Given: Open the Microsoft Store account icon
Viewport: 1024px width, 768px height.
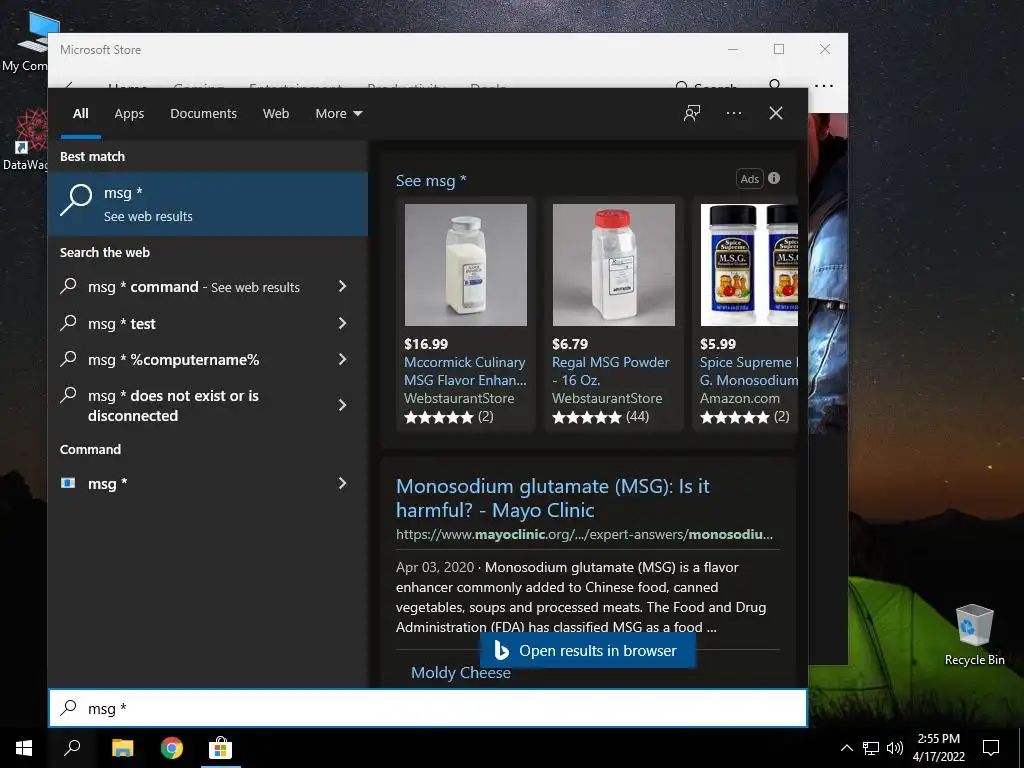Looking at the screenshot, I should click(x=775, y=86).
